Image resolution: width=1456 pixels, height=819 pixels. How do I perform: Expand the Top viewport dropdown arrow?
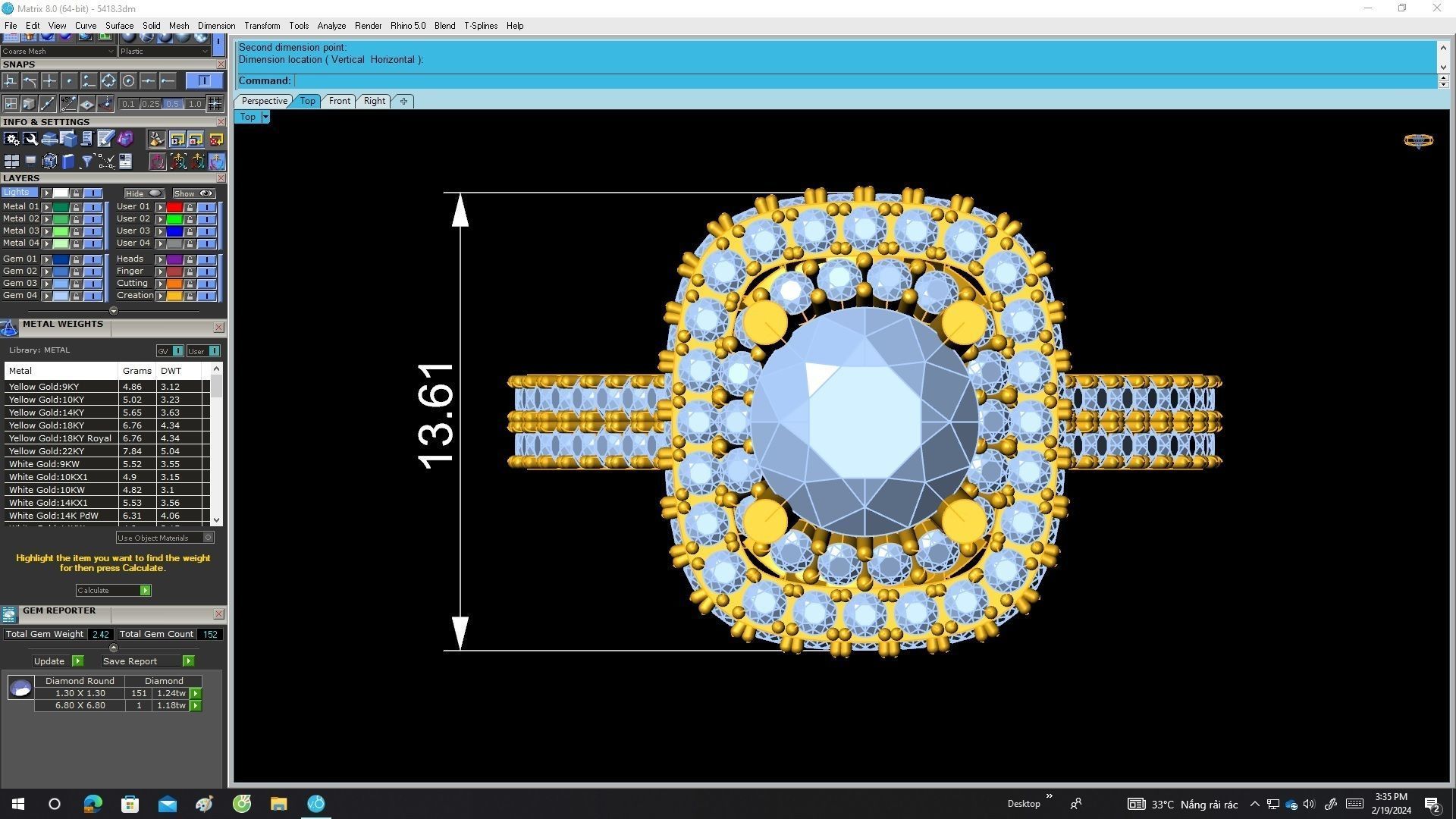pos(265,117)
